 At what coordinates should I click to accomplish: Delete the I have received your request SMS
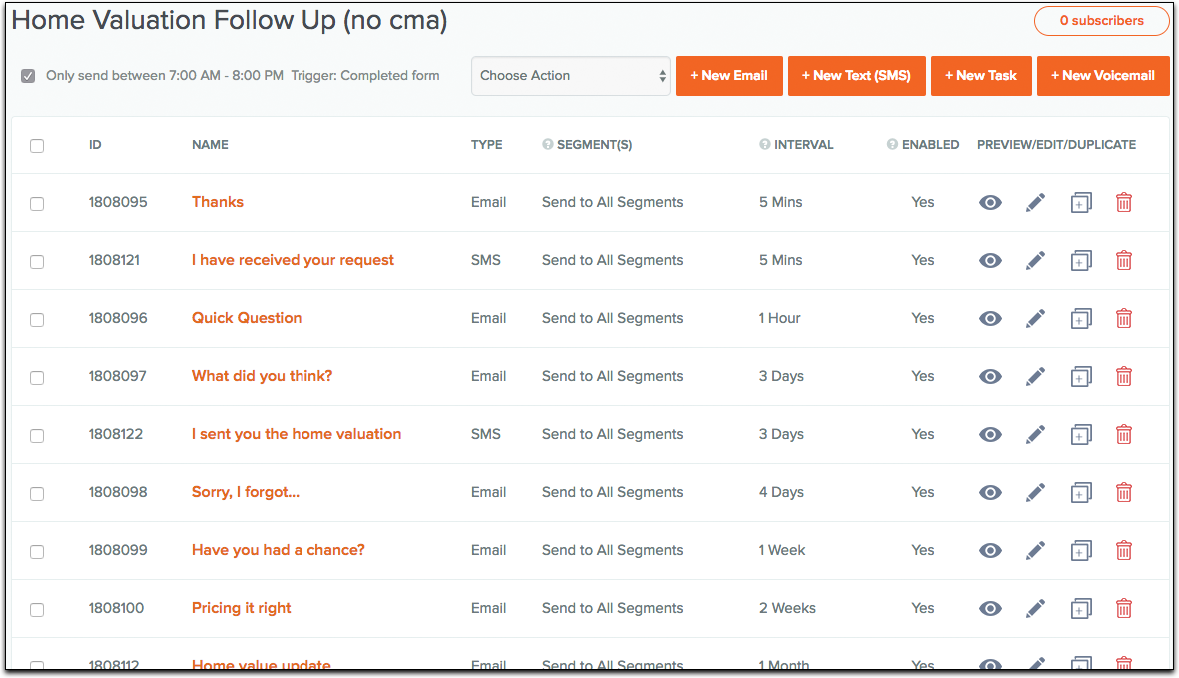click(1124, 261)
